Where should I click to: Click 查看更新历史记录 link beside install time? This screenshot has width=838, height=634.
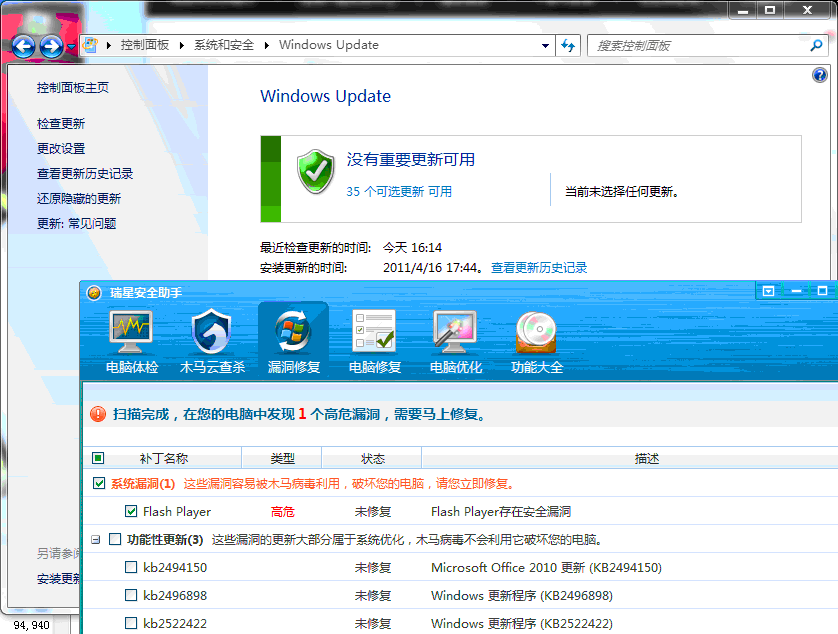coord(539,267)
